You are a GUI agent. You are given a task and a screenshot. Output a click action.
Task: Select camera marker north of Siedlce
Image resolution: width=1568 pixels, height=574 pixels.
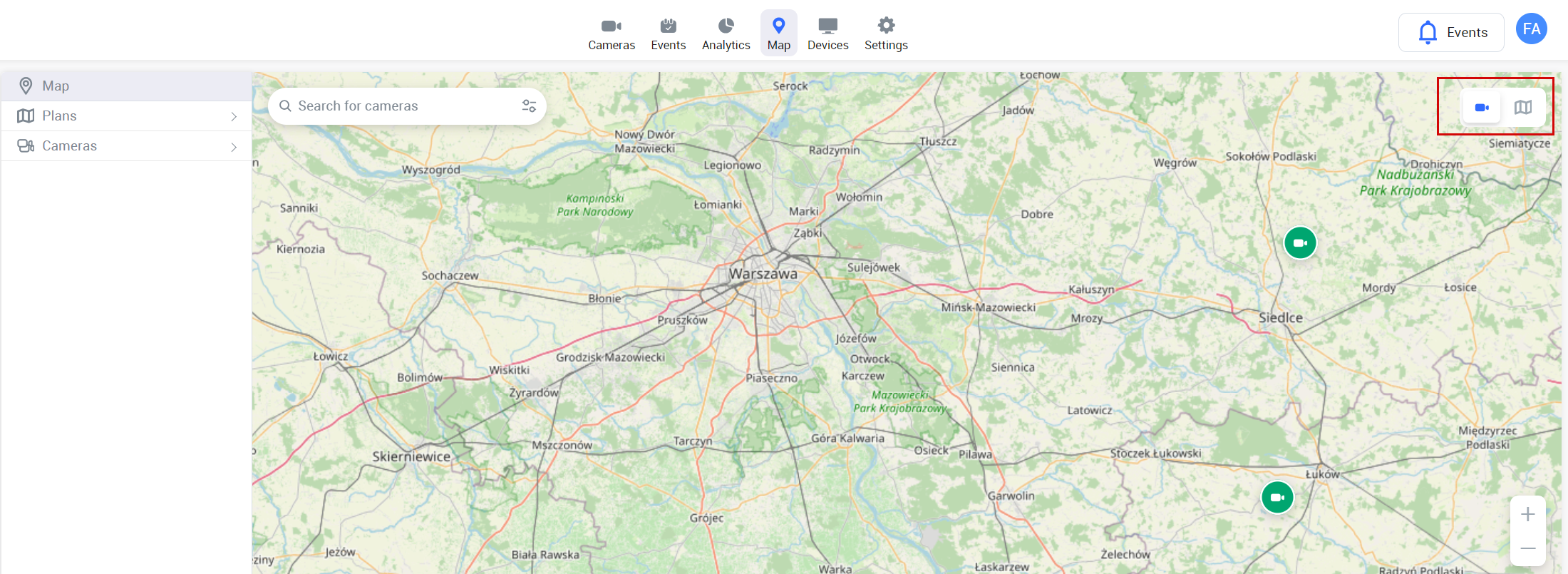click(1300, 243)
